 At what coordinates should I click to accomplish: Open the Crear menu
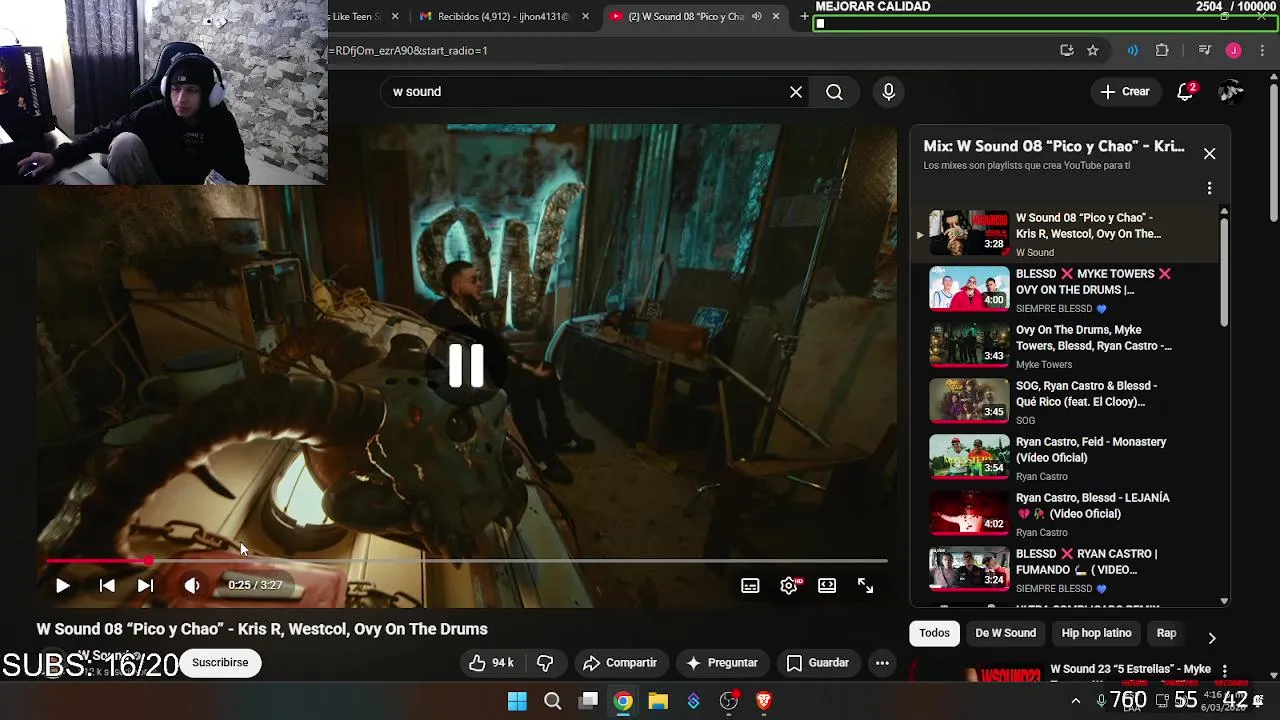1125,92
